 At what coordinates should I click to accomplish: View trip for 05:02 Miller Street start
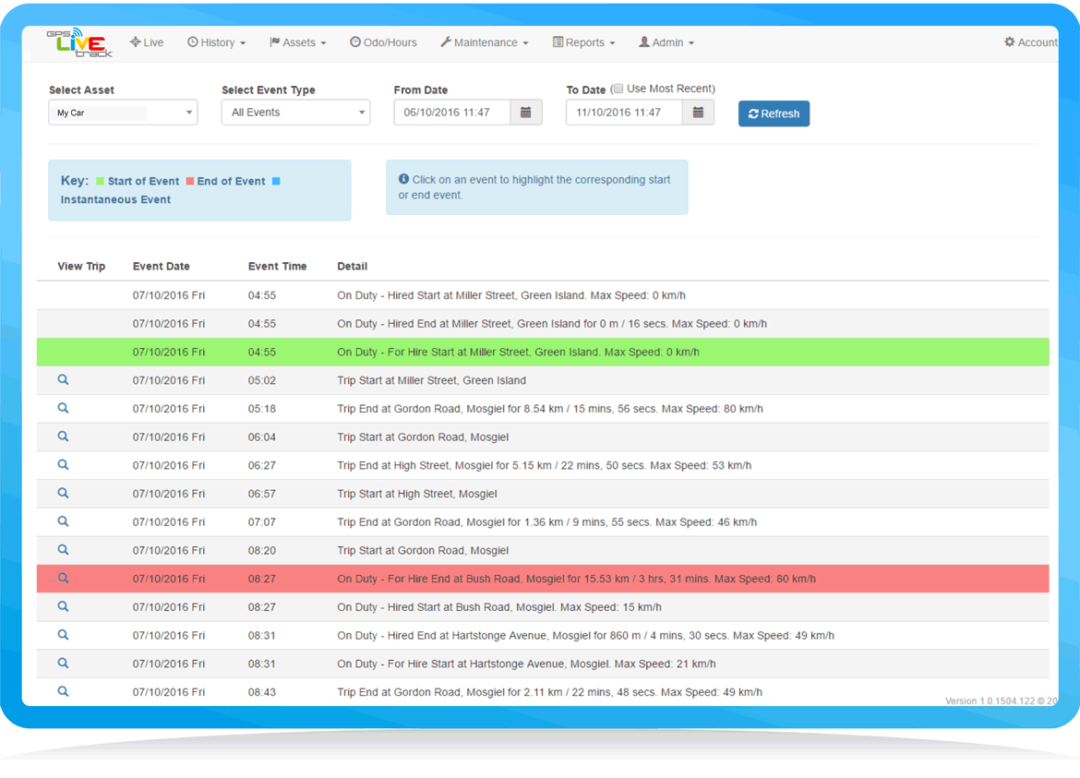click(63, 380)
